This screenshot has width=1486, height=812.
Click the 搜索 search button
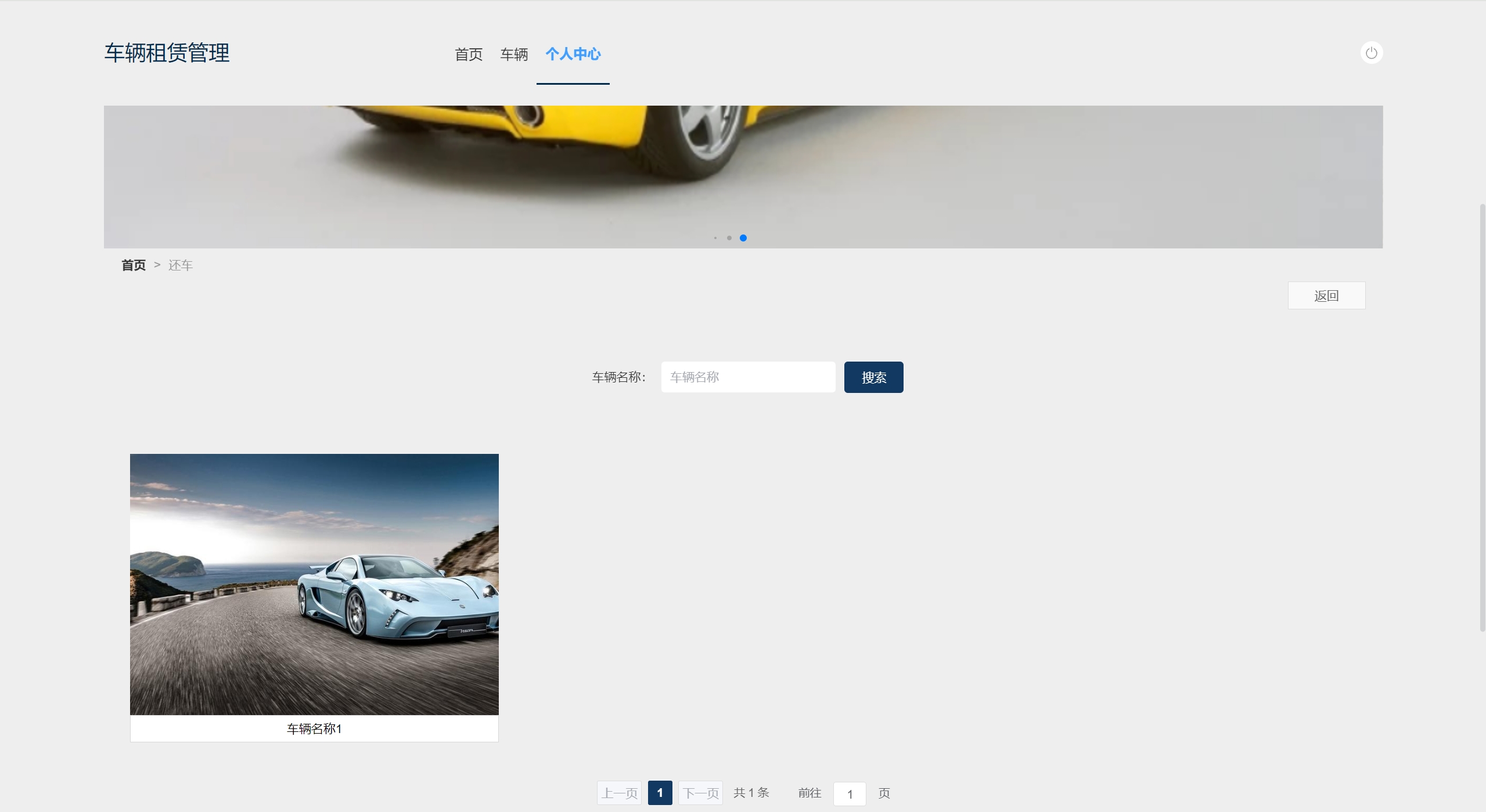[873, 377]
